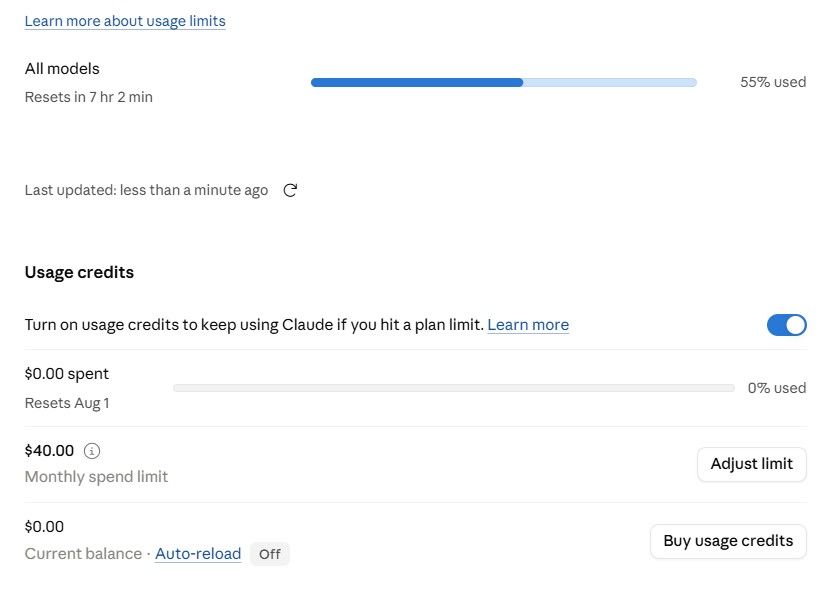Open Learn more about usage limits link
The image size is (832, 612).
[x=125, y=21]
